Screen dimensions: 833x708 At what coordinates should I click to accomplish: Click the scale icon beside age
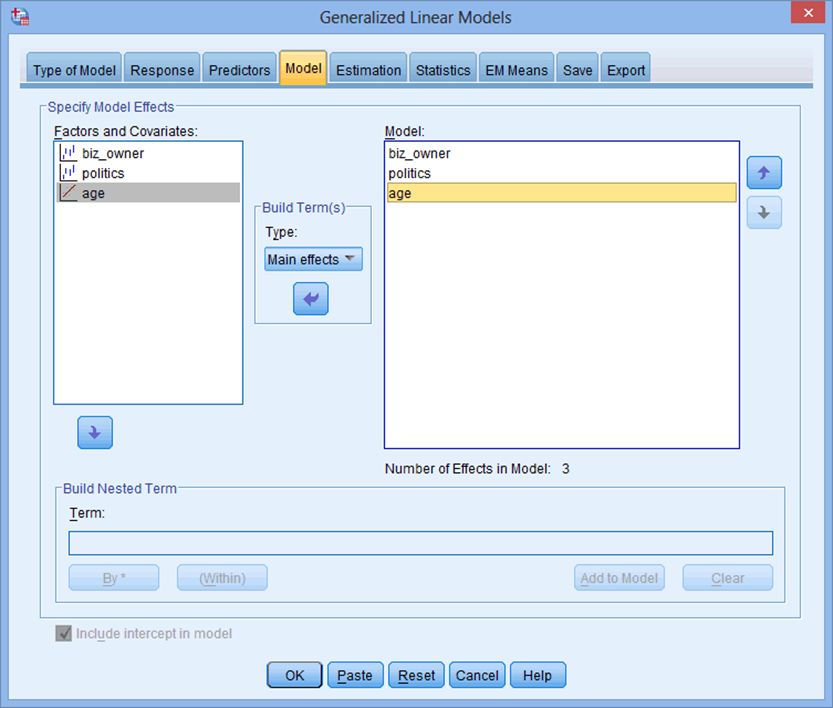[67, 192]
